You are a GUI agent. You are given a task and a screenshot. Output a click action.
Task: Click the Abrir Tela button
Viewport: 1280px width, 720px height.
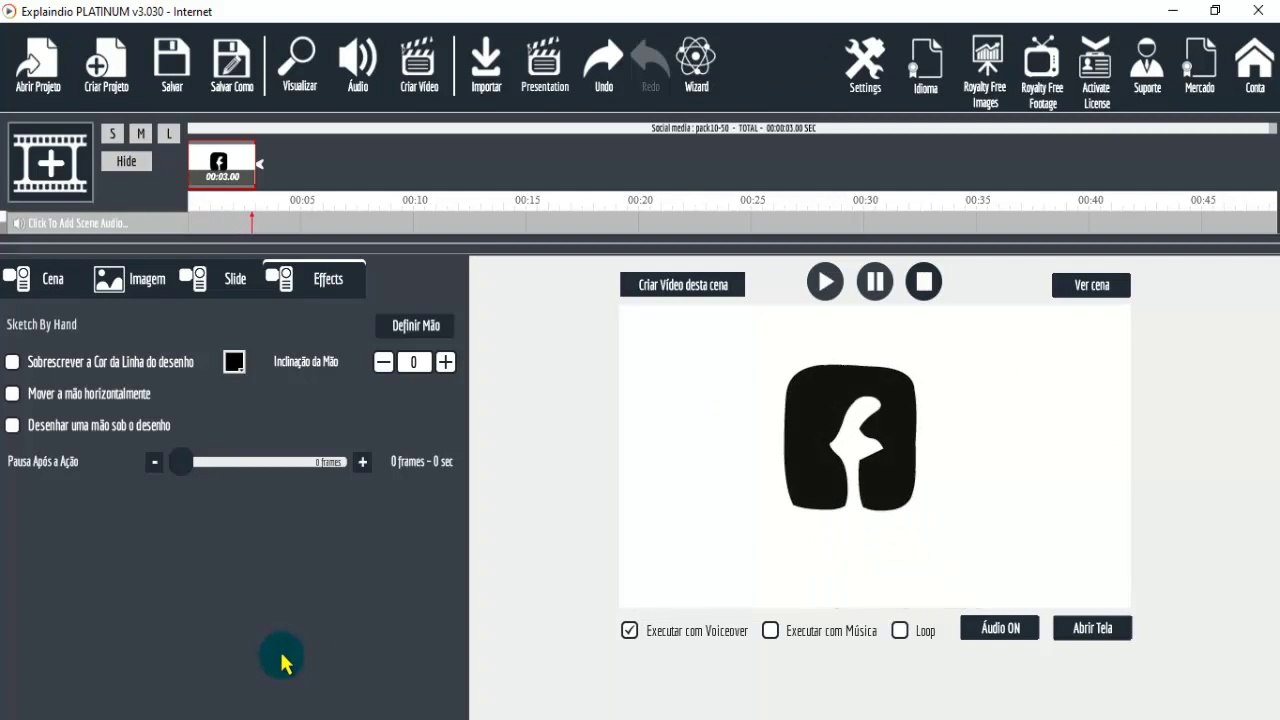coord(1092,628)
